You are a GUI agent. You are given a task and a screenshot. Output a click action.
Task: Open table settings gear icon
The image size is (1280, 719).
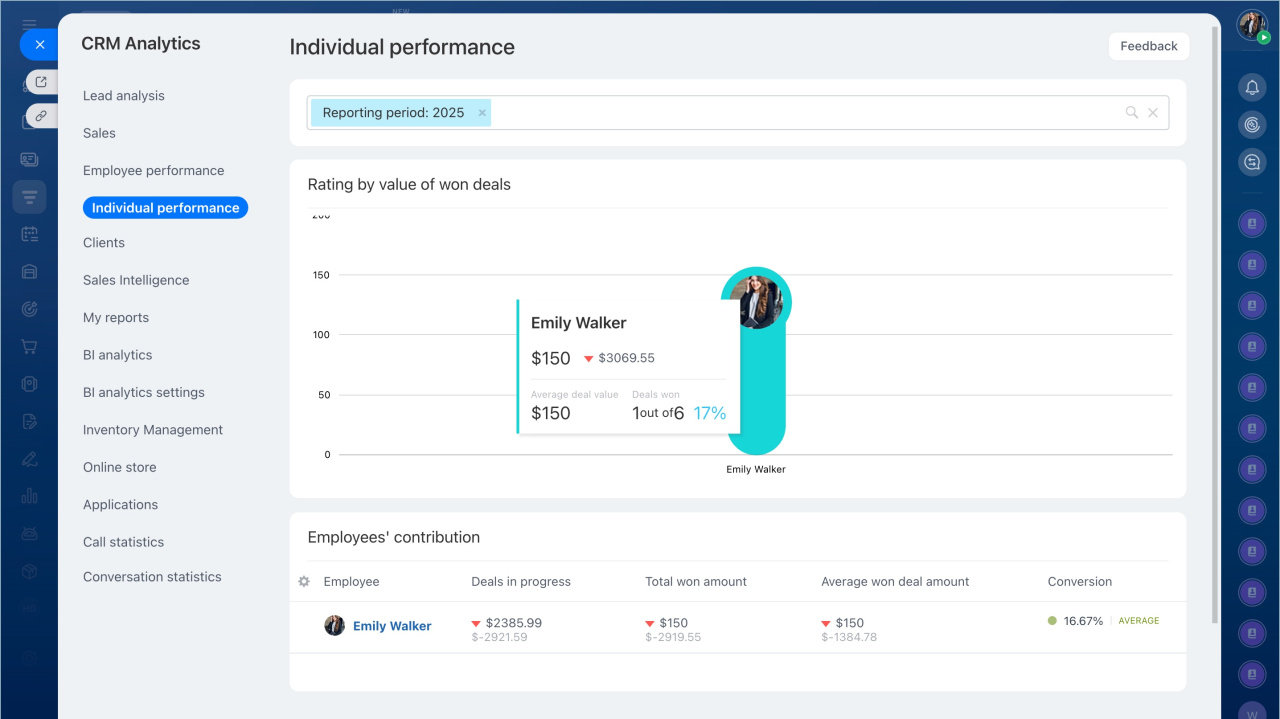(304, 582)
